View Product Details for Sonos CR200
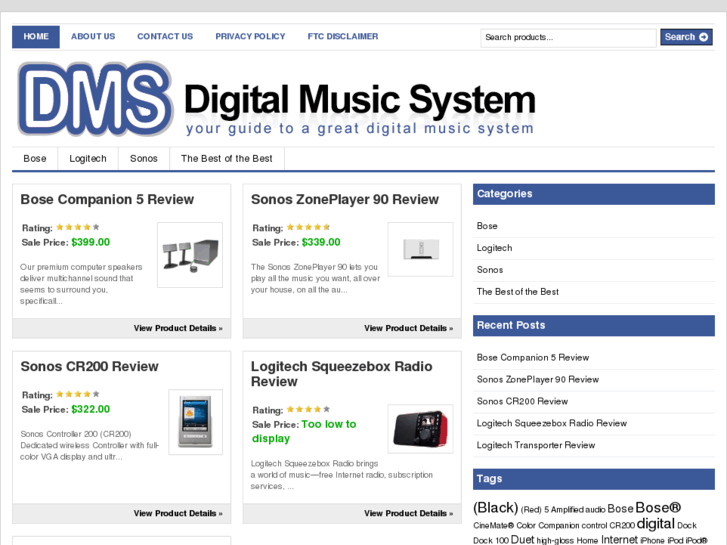The image size is (727, 545). [x=178, y=513]
